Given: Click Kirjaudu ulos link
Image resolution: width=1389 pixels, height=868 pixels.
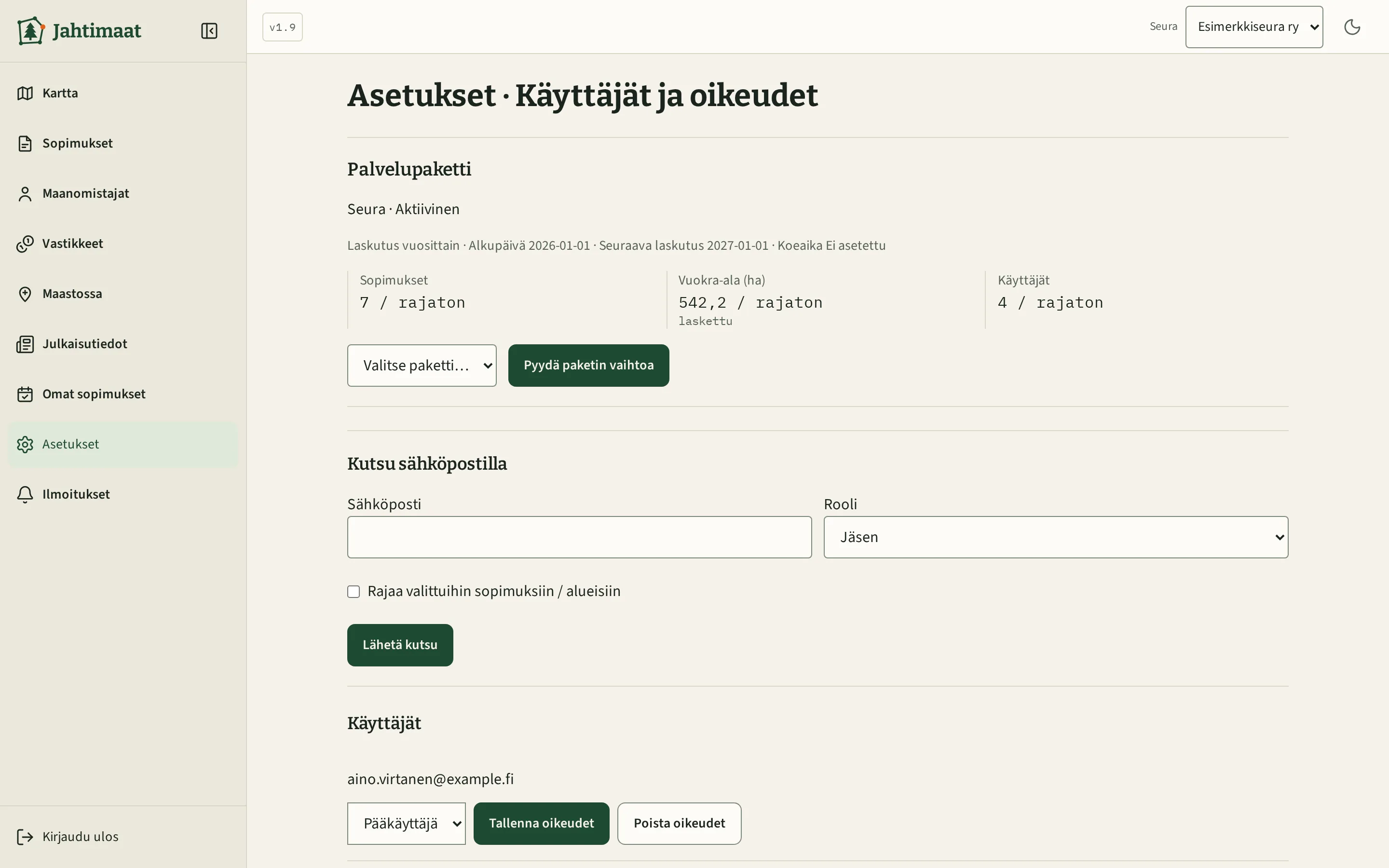Looking at the screenshot, I should coord(123,837).
